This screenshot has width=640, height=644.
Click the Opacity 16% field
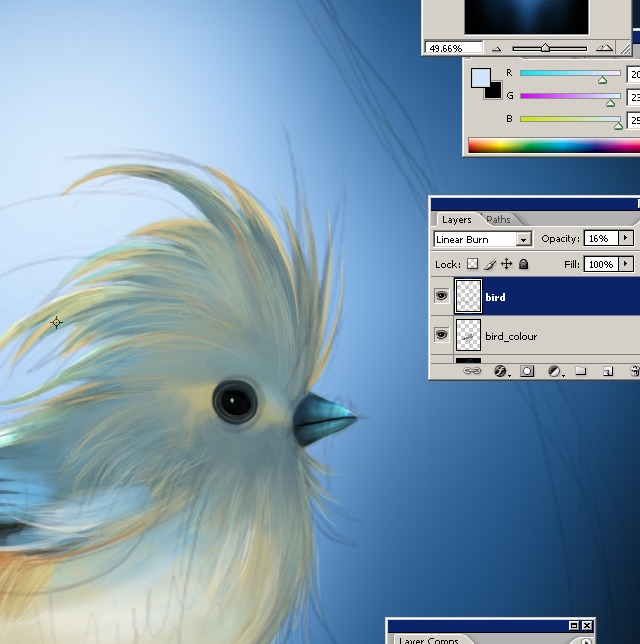click(601, 239)
